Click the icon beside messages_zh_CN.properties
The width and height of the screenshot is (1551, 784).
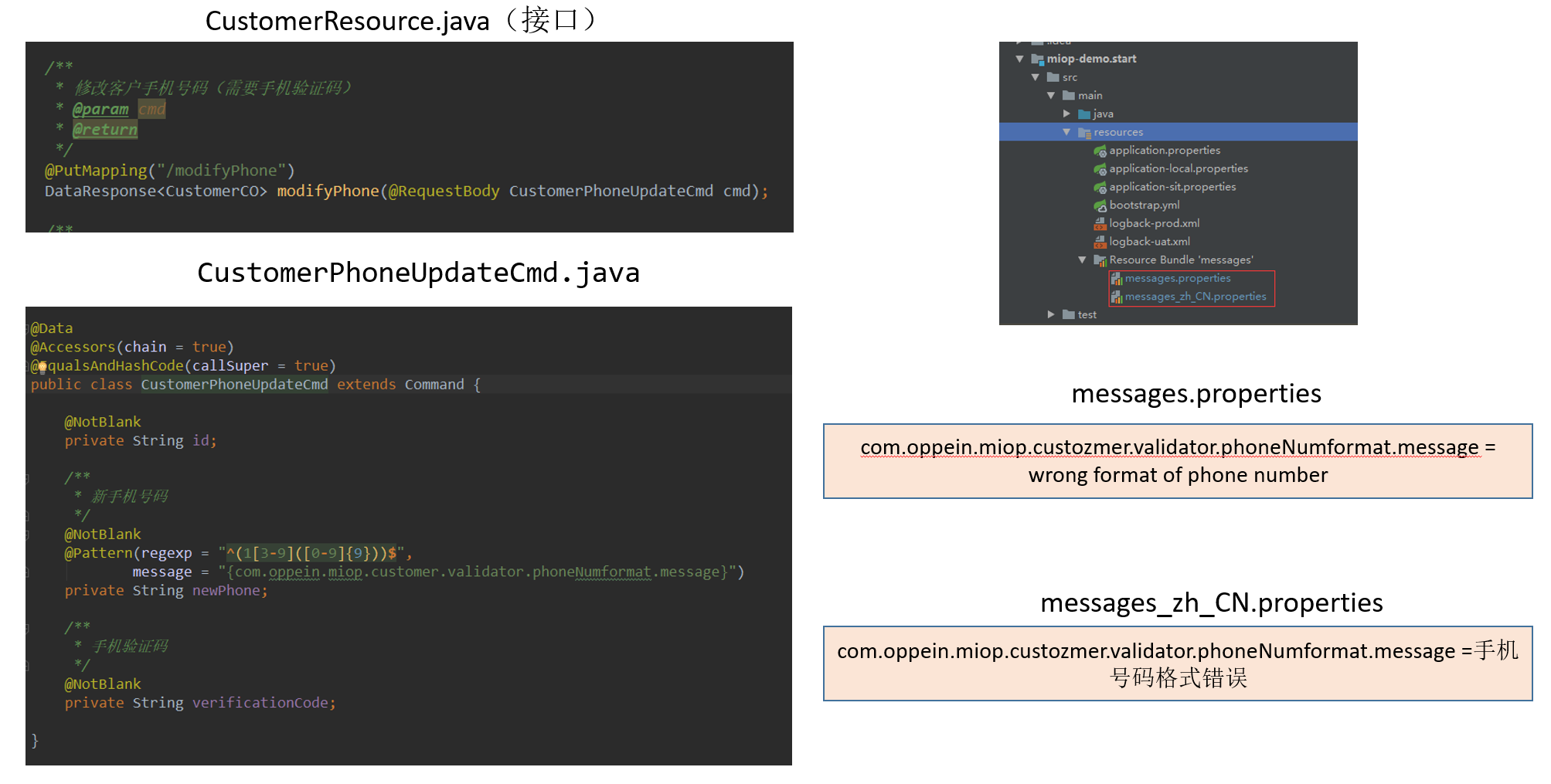[1117, 297]
